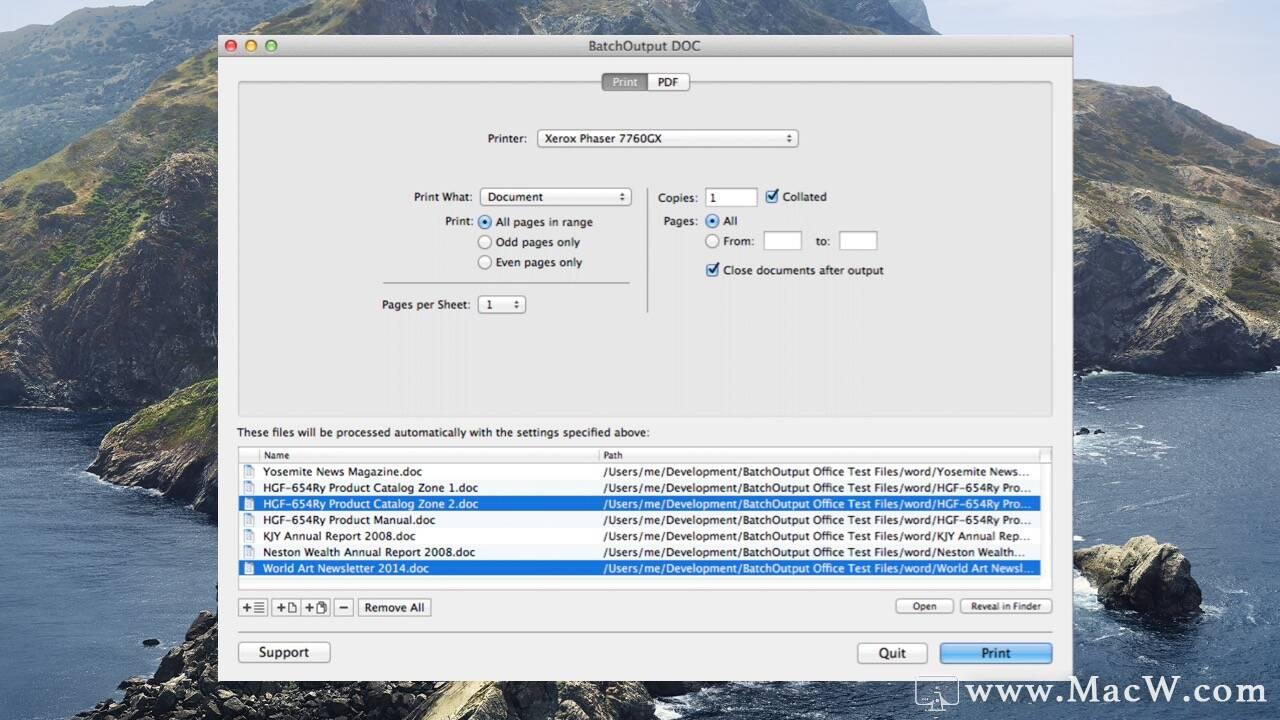Click the document icon beside World Art Newsletter 2014.doc

pyautogui.click(x=248, y=568)
